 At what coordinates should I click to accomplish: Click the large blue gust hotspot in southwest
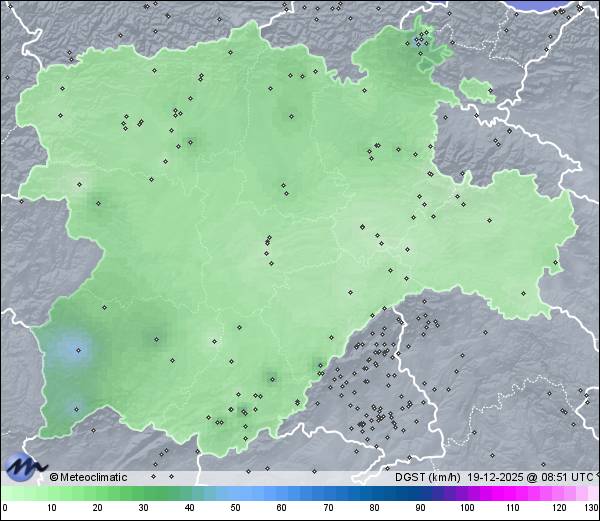point(73,349)
